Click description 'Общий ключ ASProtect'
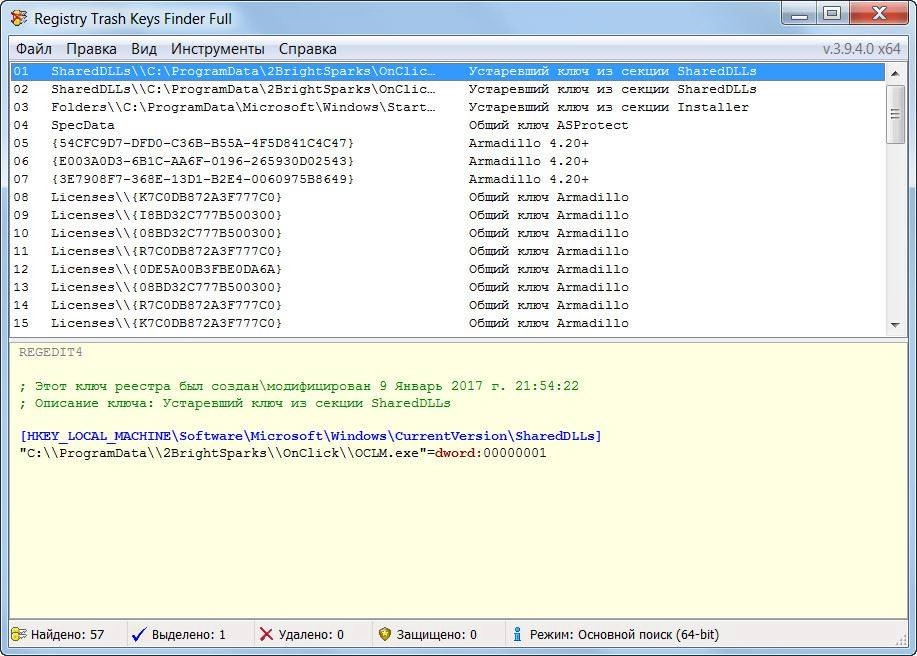This screenshot has width=917, height=656. point(549,125)
